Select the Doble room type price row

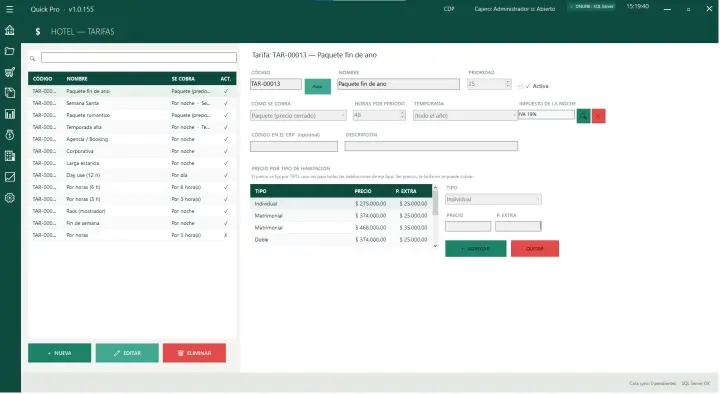point(341,240)
